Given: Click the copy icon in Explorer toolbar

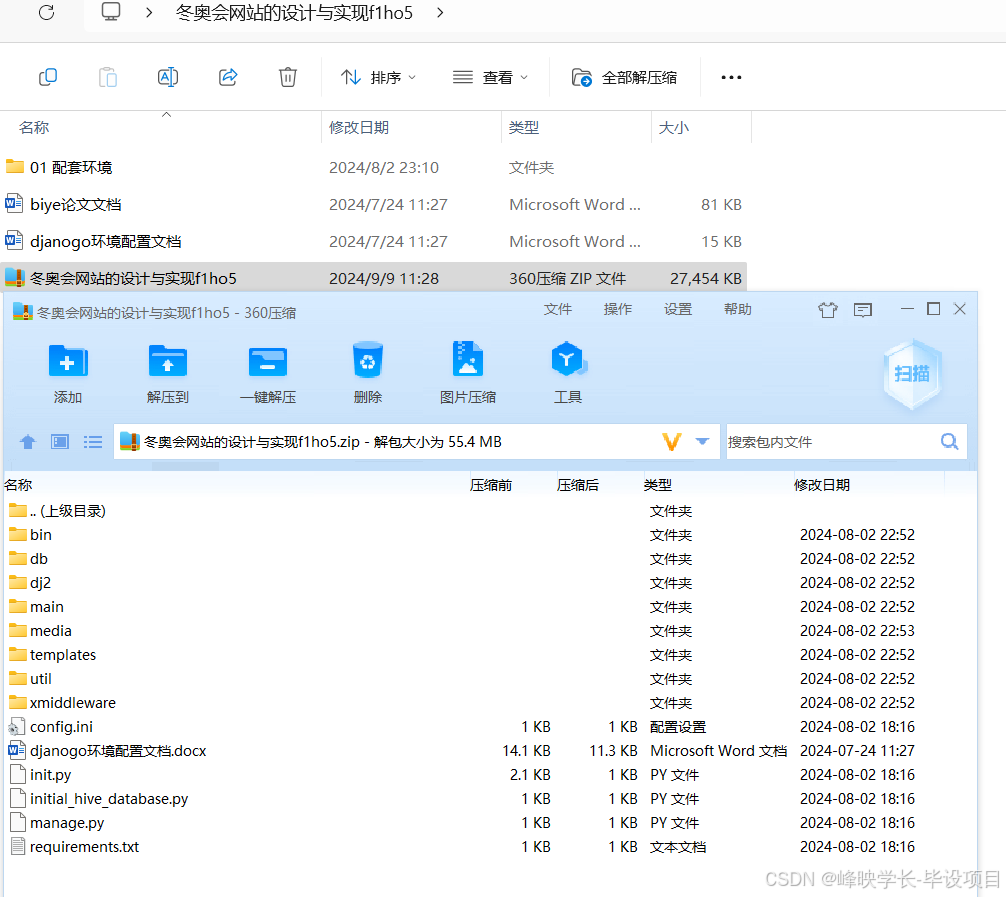Looking at the screenshot, I should tap(48, 76).
